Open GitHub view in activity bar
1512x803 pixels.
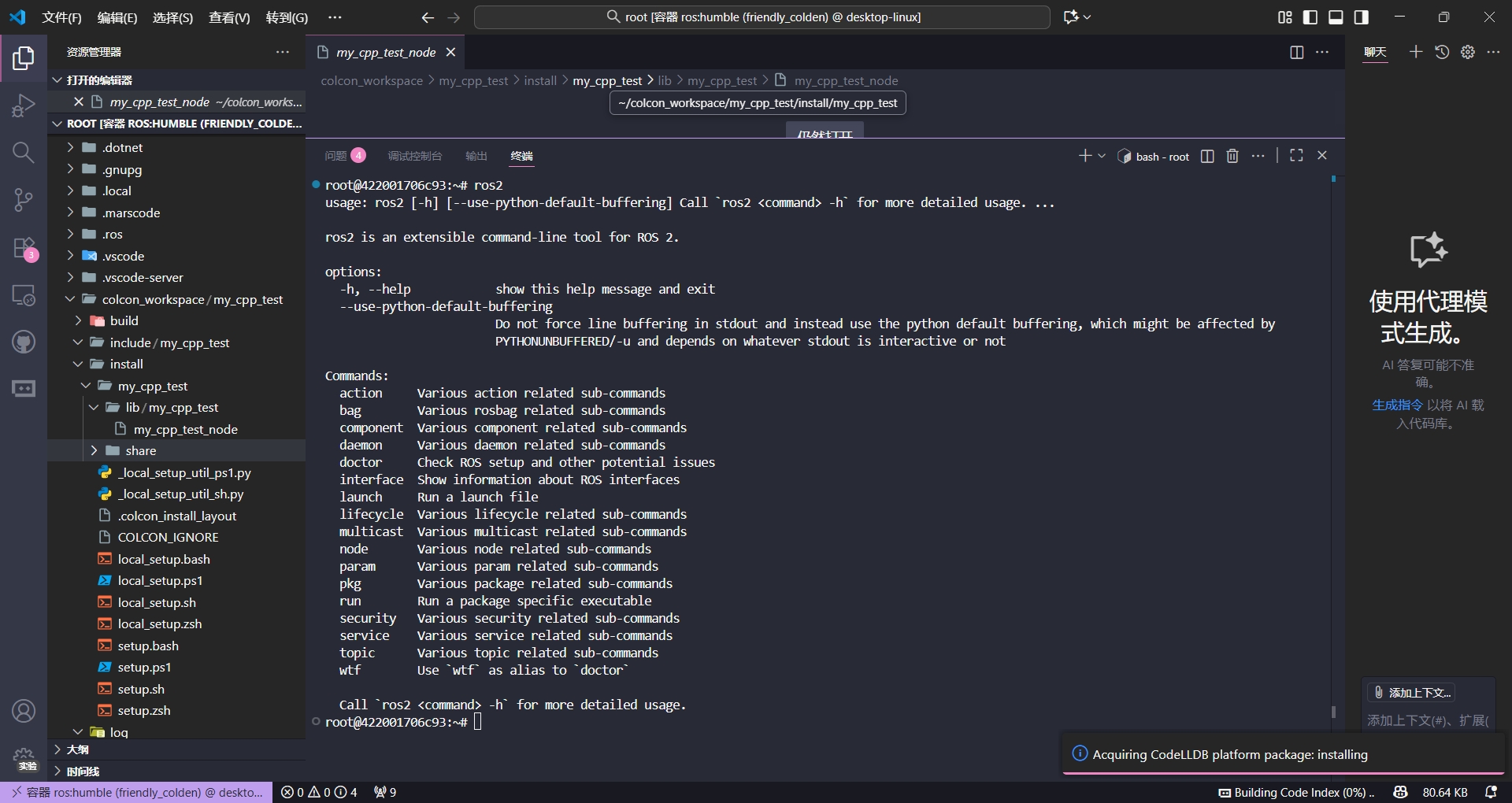24,342
